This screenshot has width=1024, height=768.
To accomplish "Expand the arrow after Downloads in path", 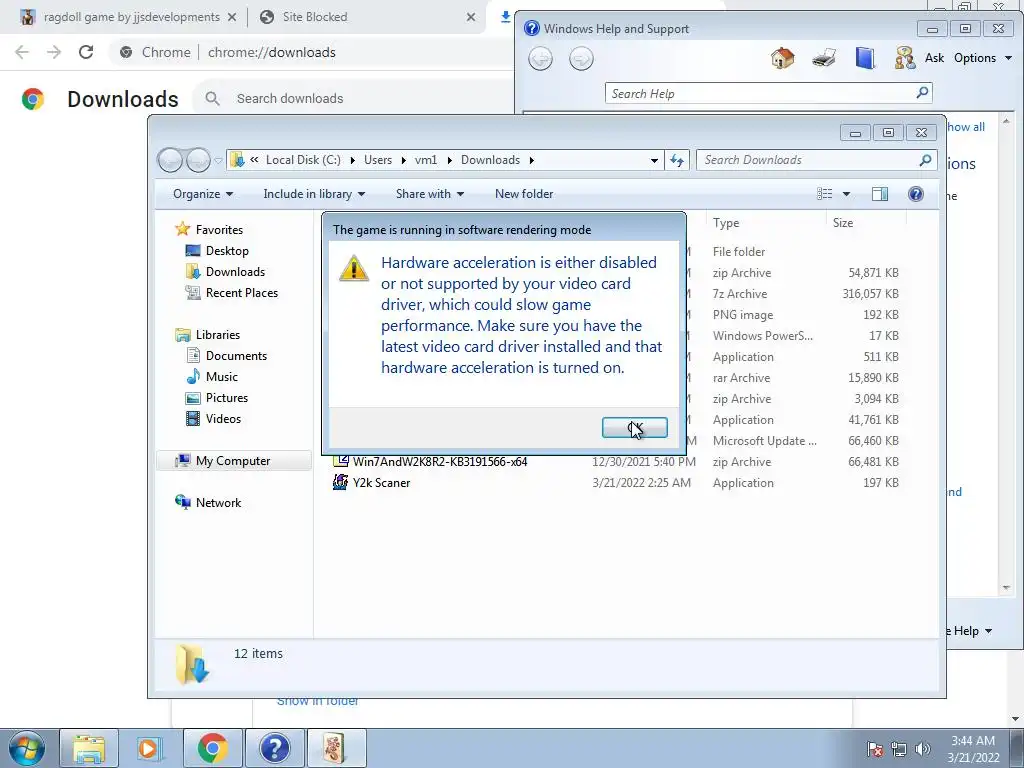I will point(532,161).
